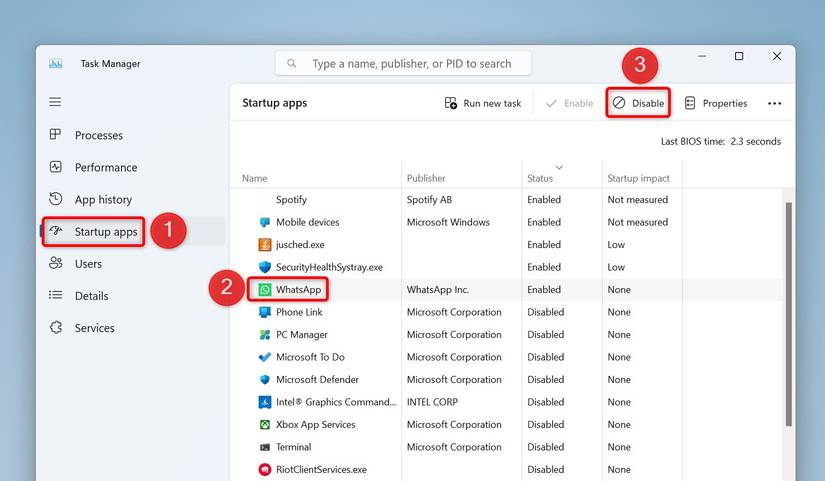The width and height of the screenshot is (825, 481).
Task: Go to the Details tab
Action: click(x=92, y=296)
